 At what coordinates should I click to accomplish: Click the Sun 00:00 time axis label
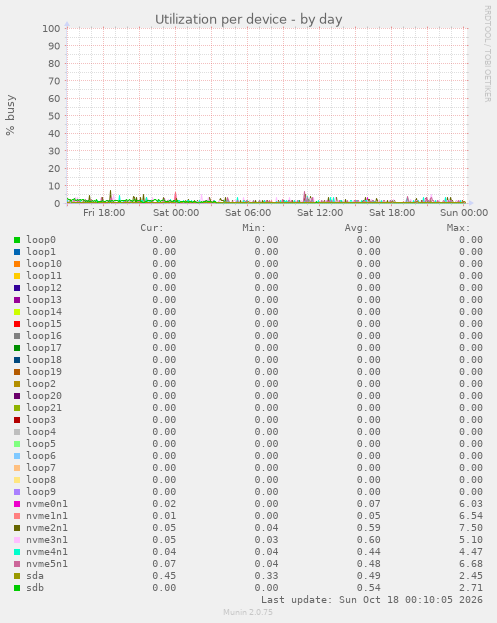[x=464, y=213]
